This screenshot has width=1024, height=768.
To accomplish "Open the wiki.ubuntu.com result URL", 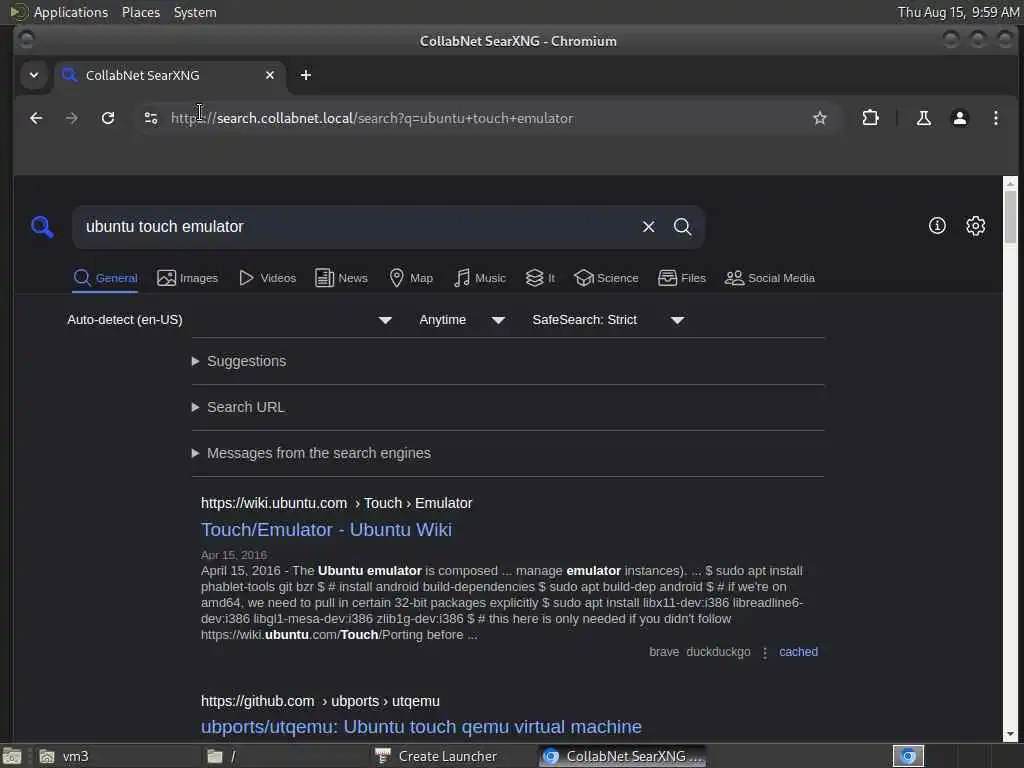I will pos(336,504).
